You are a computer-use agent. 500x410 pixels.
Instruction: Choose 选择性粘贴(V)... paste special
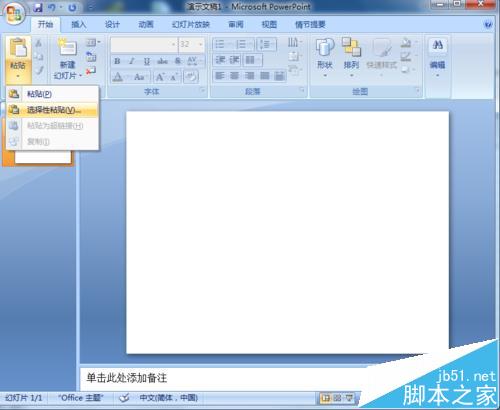click(52, 110)
